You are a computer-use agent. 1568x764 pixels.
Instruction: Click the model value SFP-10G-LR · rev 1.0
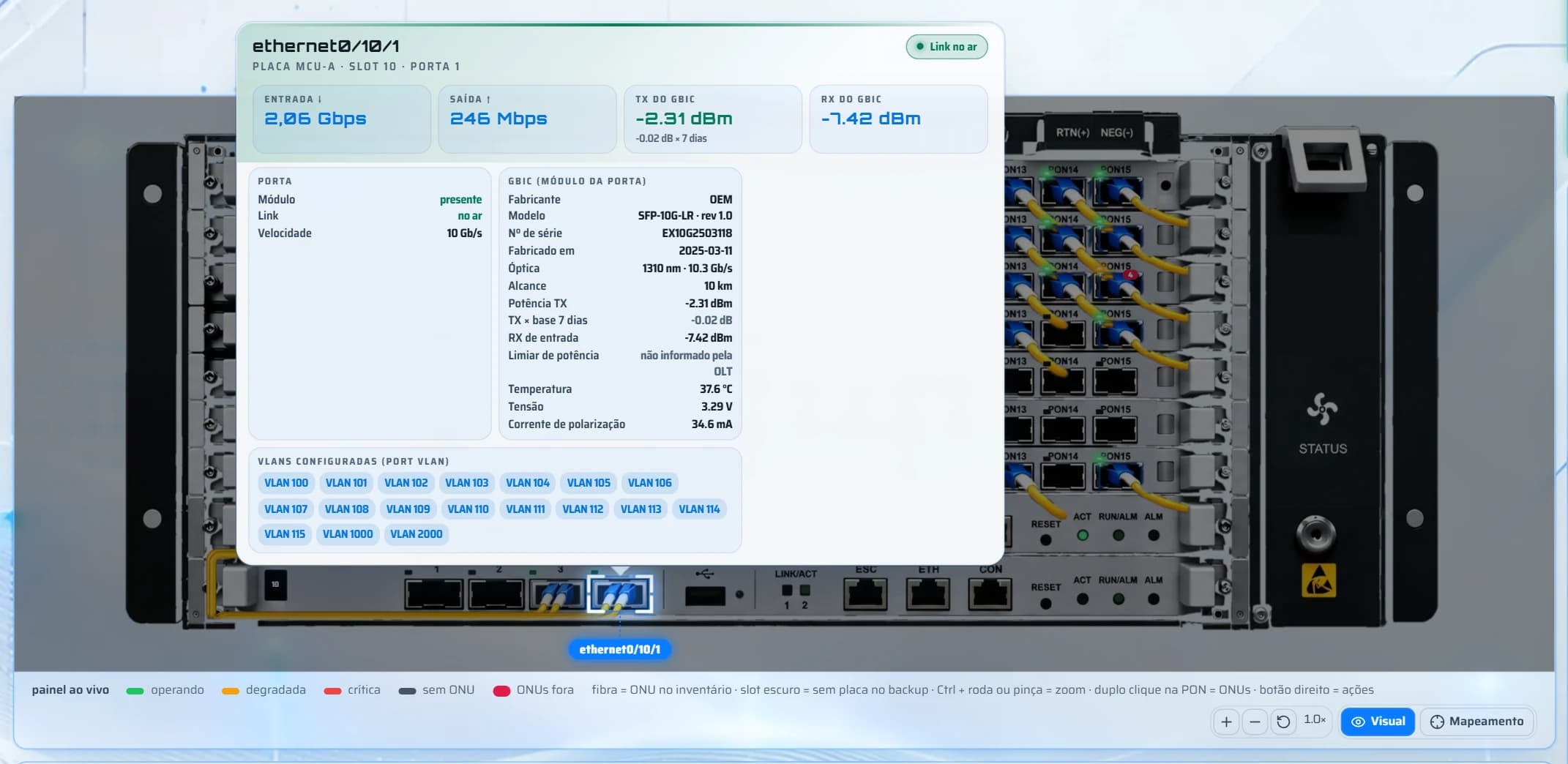pyautogui.click(x=685, y=216)
